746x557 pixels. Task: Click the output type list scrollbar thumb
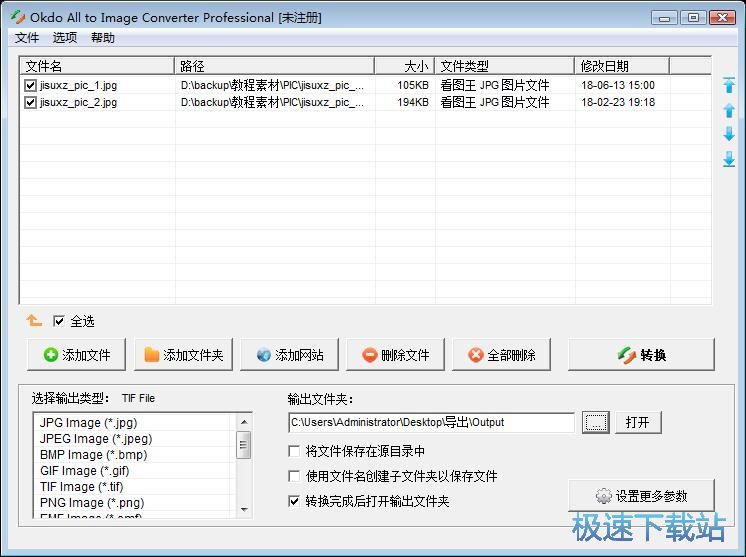(x=244, y=445)
